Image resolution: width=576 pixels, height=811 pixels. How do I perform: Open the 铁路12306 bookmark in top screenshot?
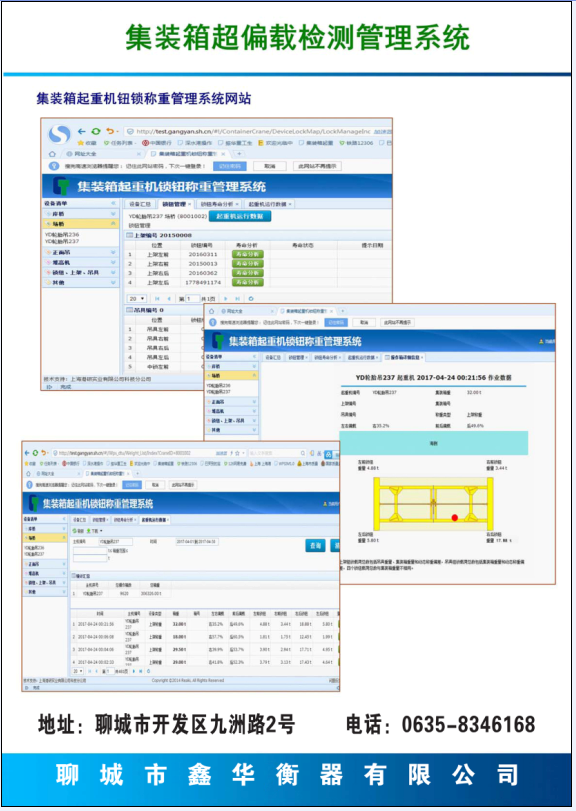(356, 143)
